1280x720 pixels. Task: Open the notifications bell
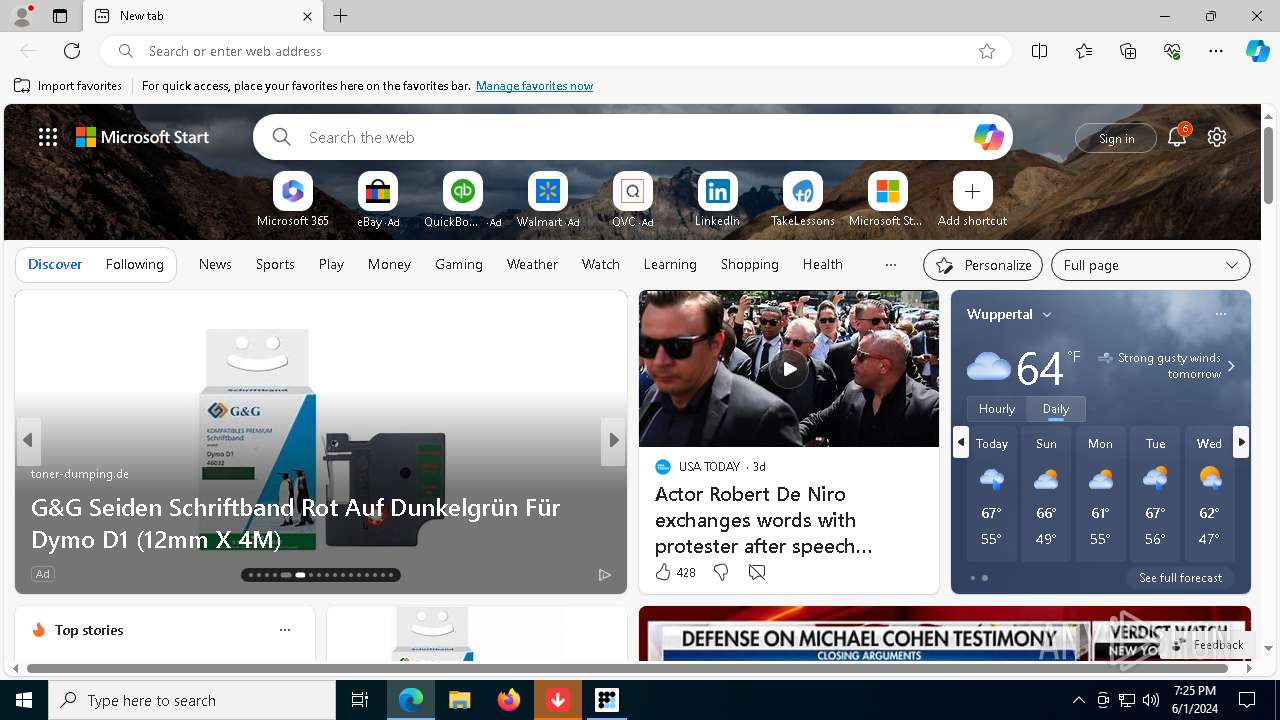(1177, 137)
